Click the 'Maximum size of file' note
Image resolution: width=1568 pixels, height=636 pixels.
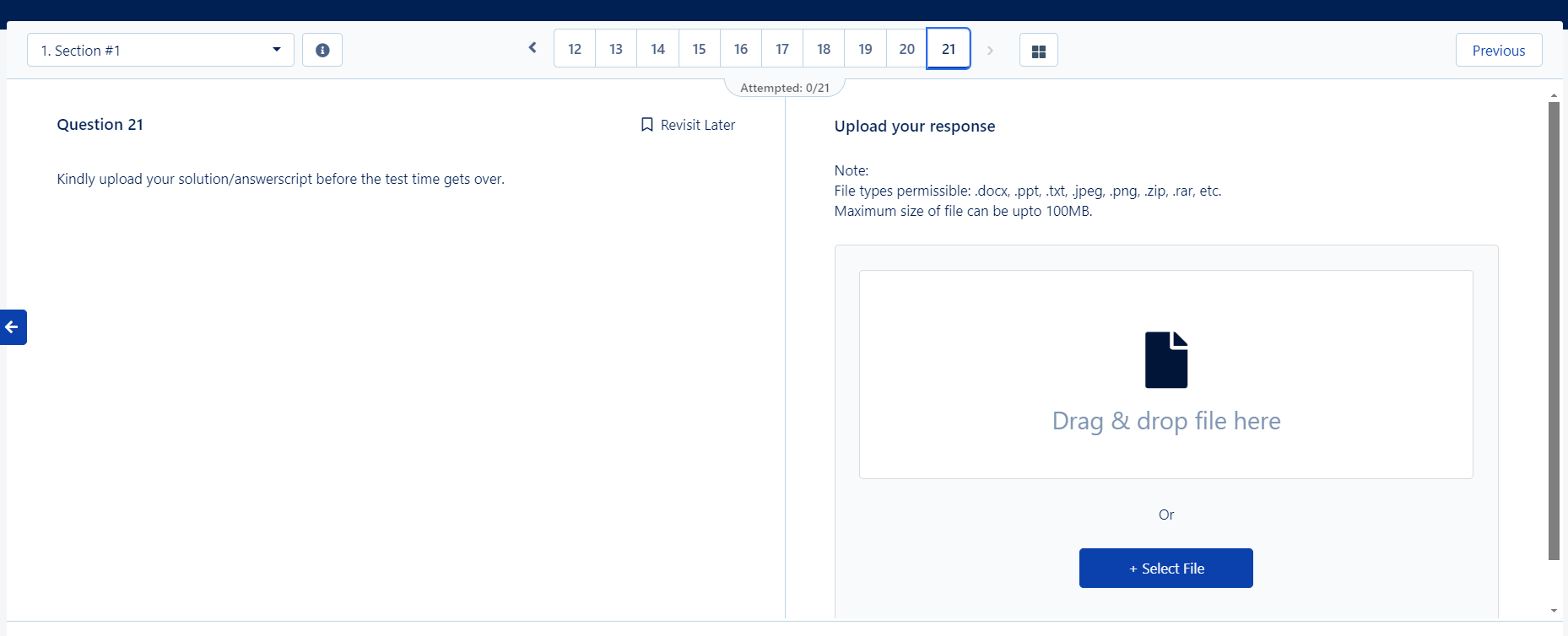(963, 211)
